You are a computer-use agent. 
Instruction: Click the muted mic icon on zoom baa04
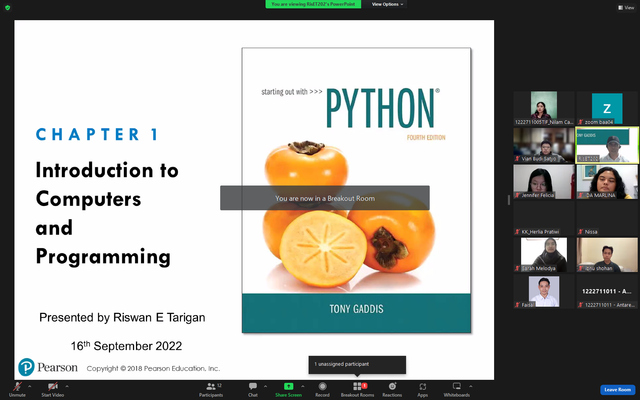click(580, 122)
